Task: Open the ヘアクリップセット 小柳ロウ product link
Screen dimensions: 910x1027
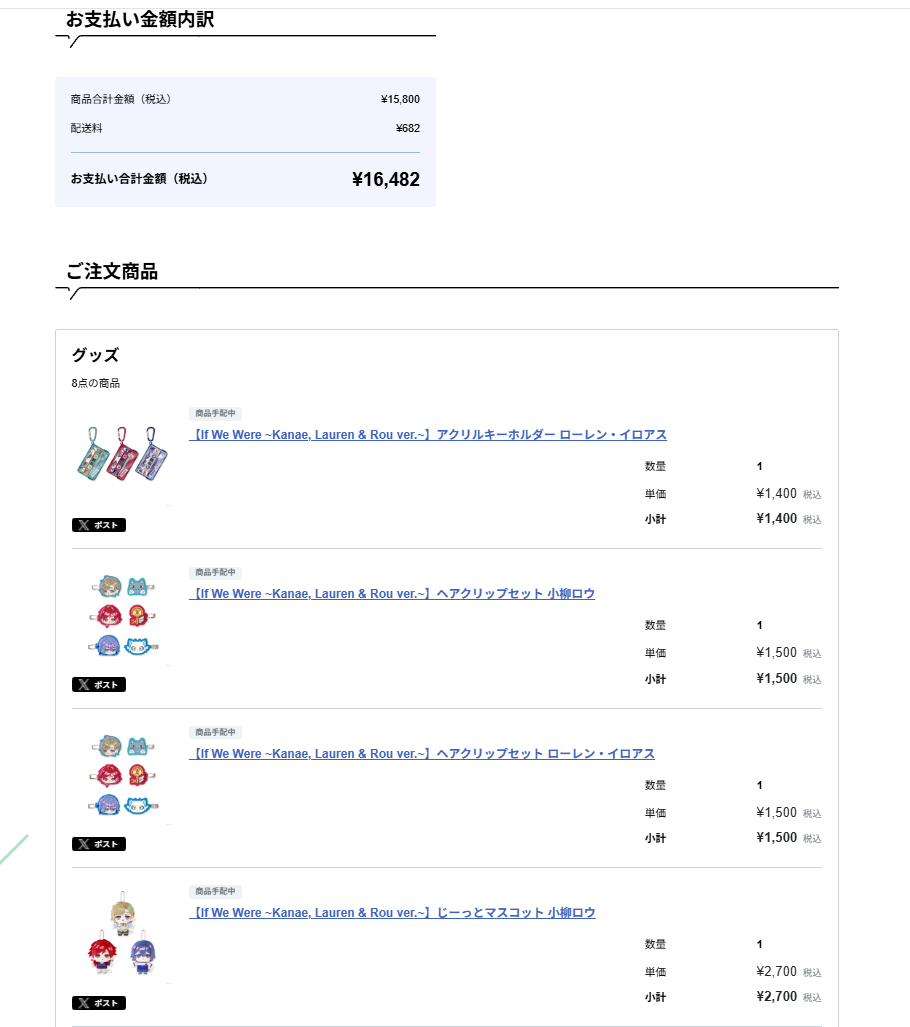Action: [x=392, y=594]
